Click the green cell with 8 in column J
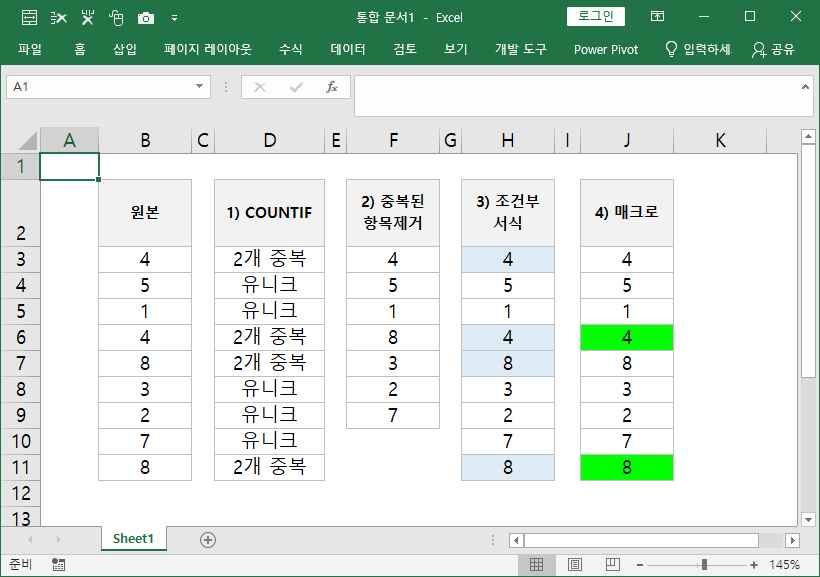 coord(627,468)
